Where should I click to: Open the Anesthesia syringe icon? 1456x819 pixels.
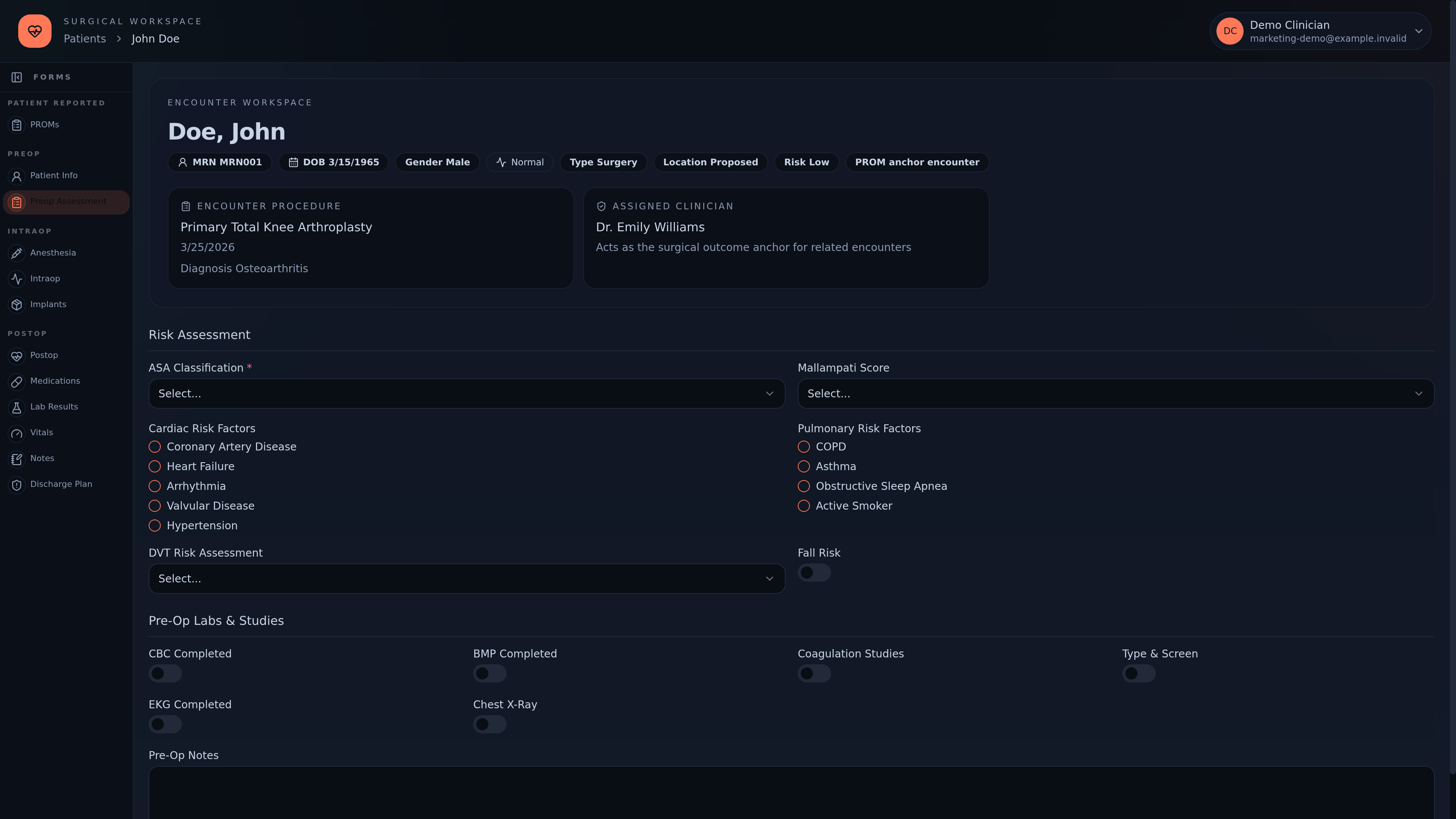(x=17, y=253)
